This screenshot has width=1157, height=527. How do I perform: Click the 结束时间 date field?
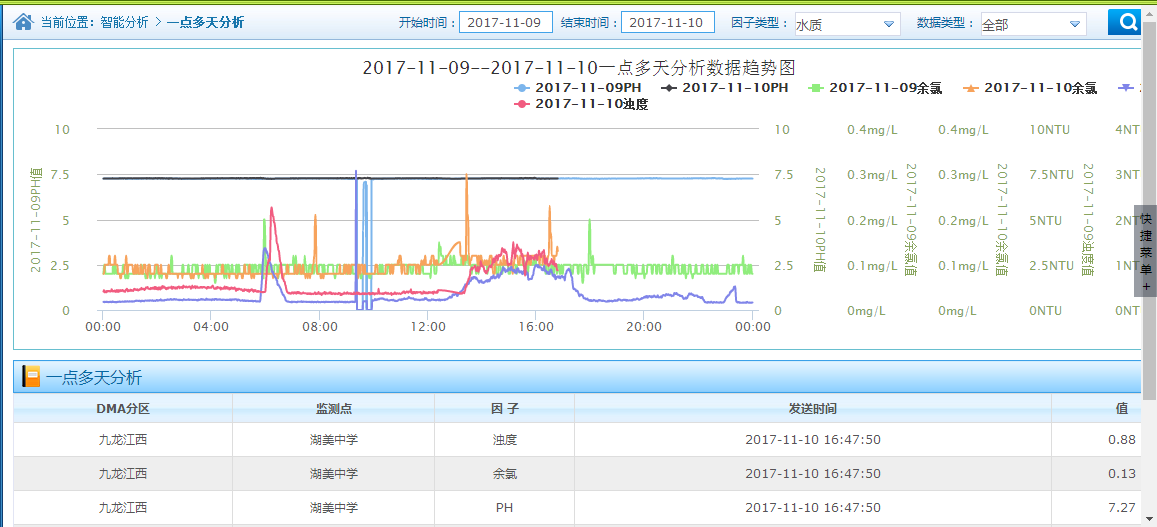click(667, 22)
